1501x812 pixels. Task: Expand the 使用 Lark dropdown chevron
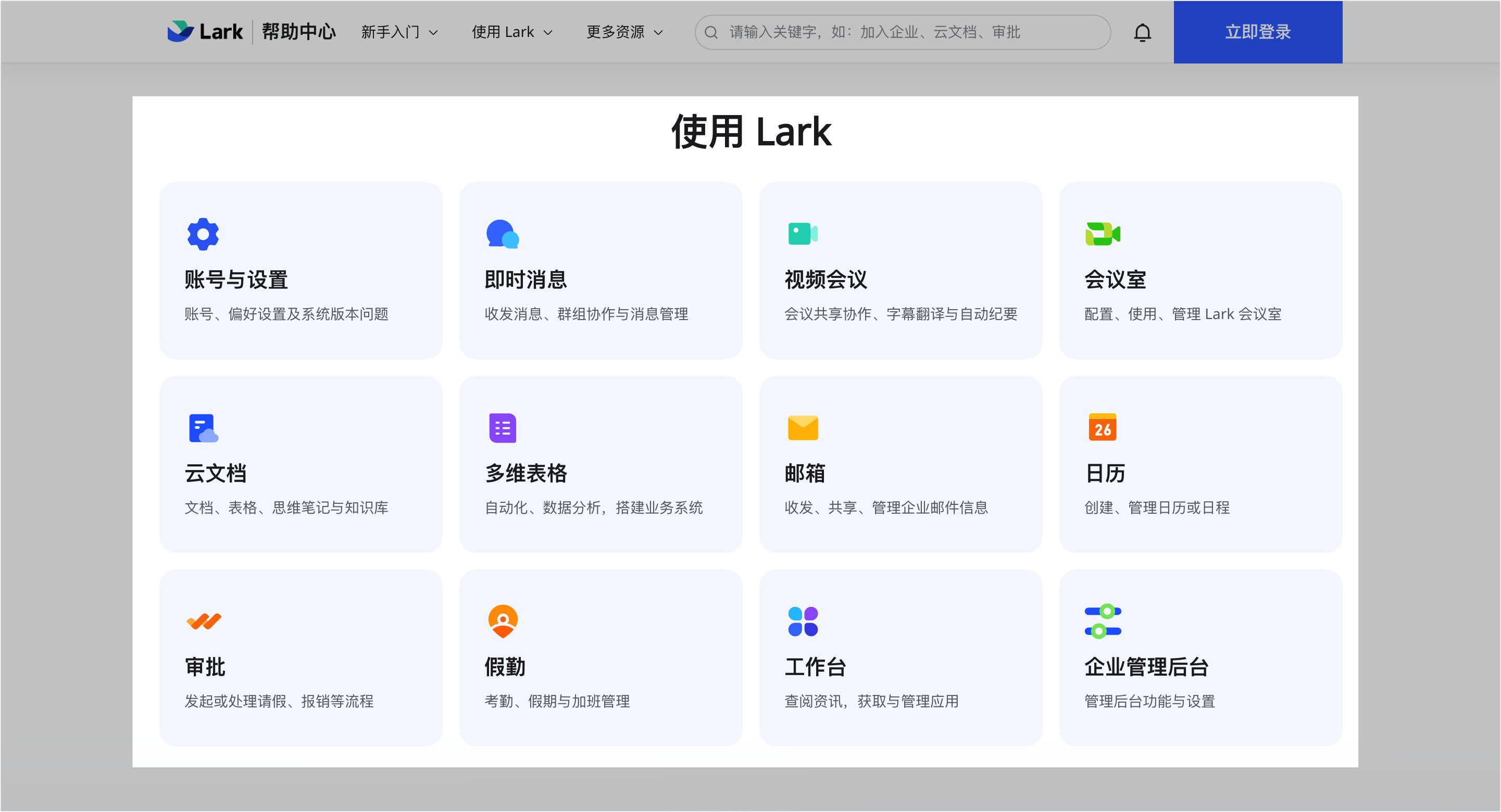click(x=548, y=33)
